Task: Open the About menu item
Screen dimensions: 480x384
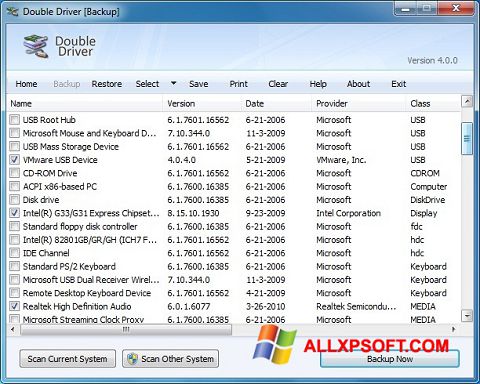Action: (358, 84)
